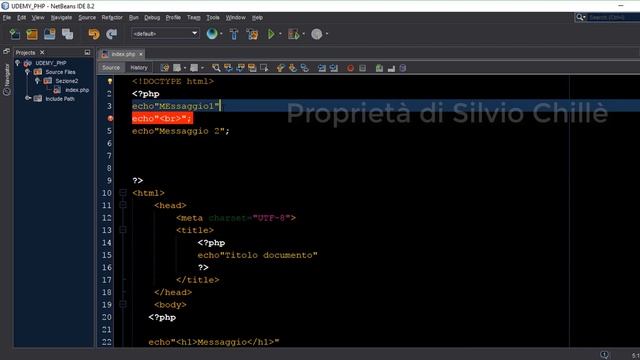Click the Stop Macro Recording icon
Screen dimensions: 640x360
pyautogui.click(x=362, y=68)
